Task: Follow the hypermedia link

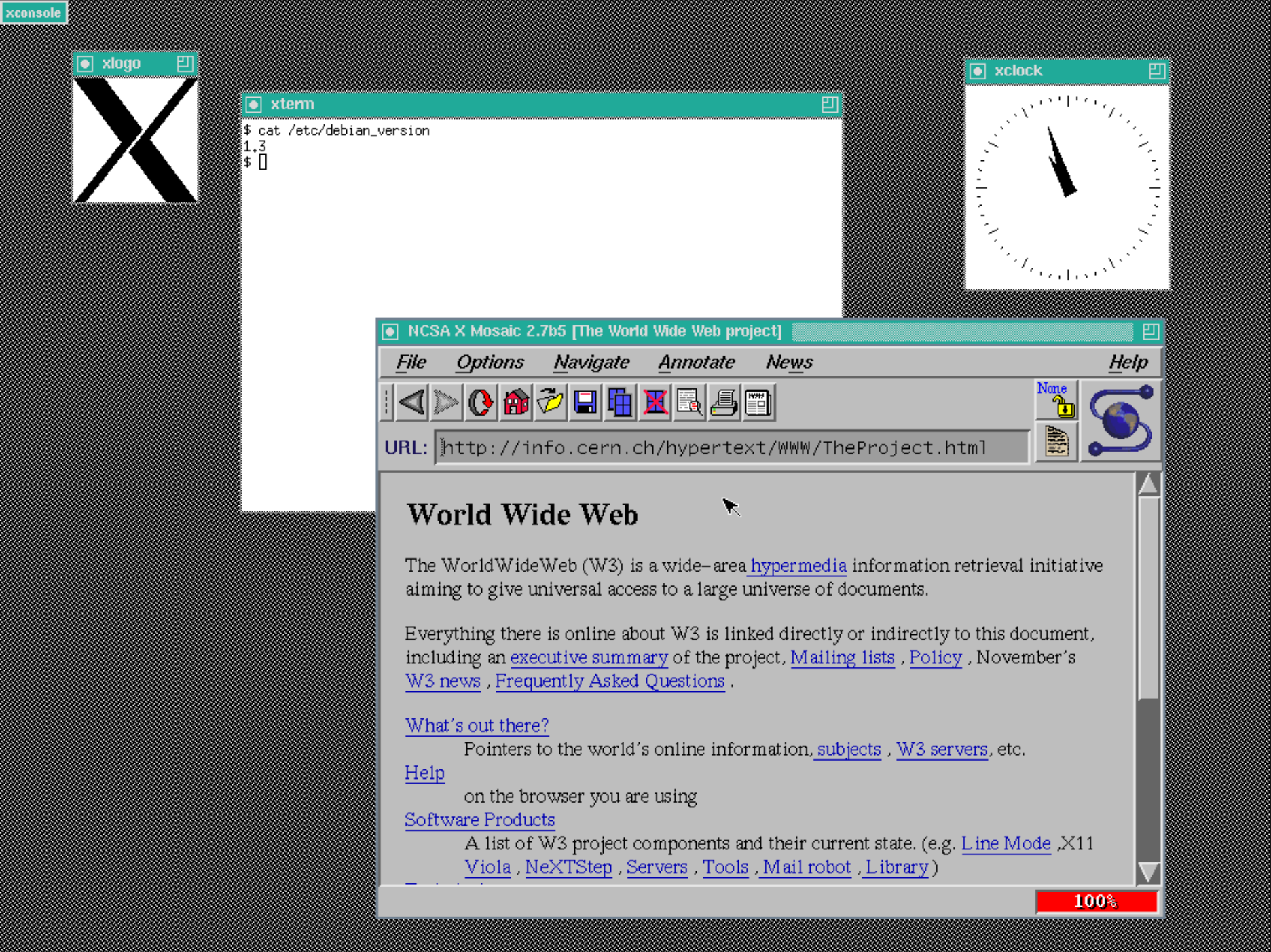Action: (x=798, y=566)
